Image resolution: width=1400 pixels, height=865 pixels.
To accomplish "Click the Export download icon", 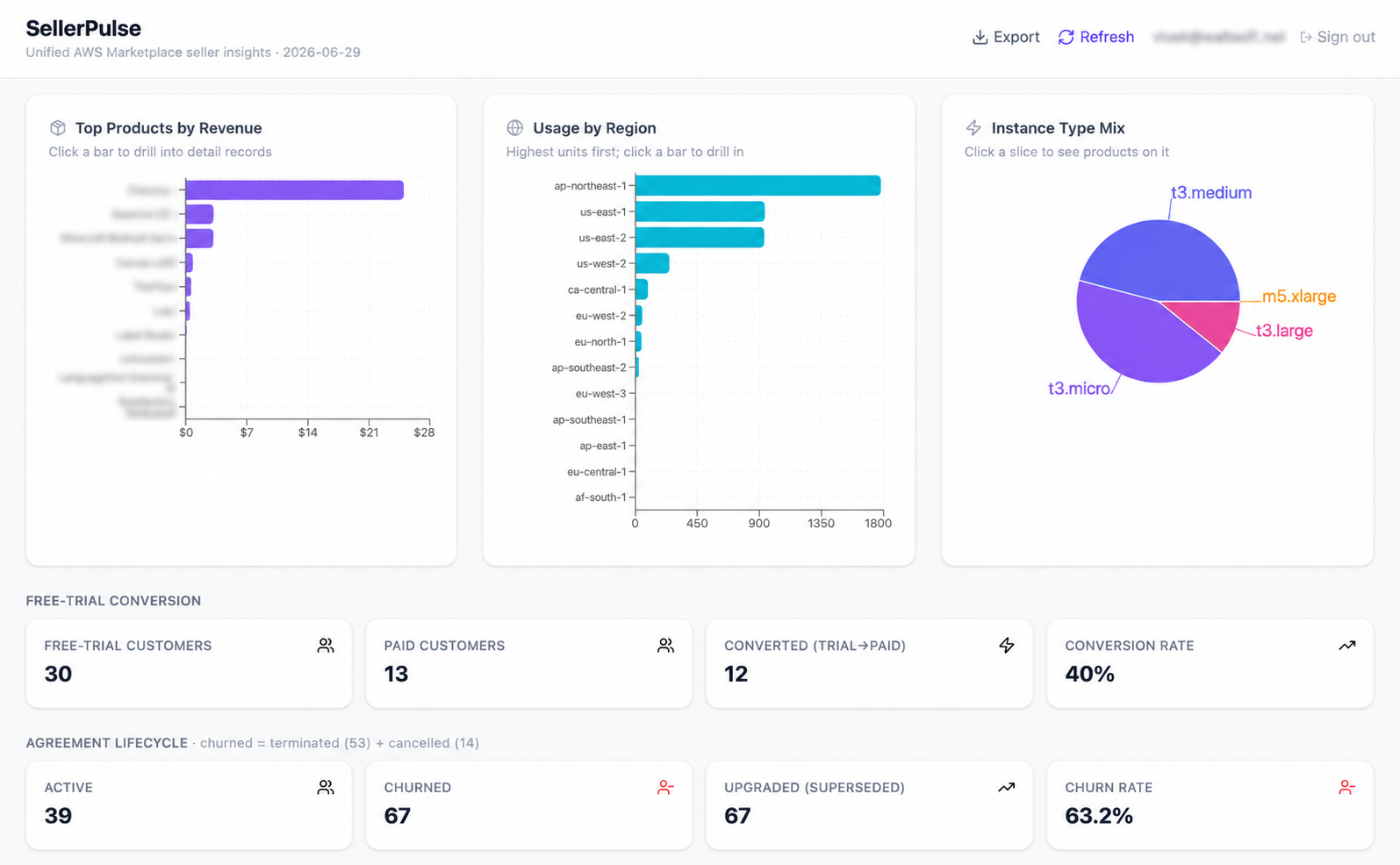I will 980,37.
